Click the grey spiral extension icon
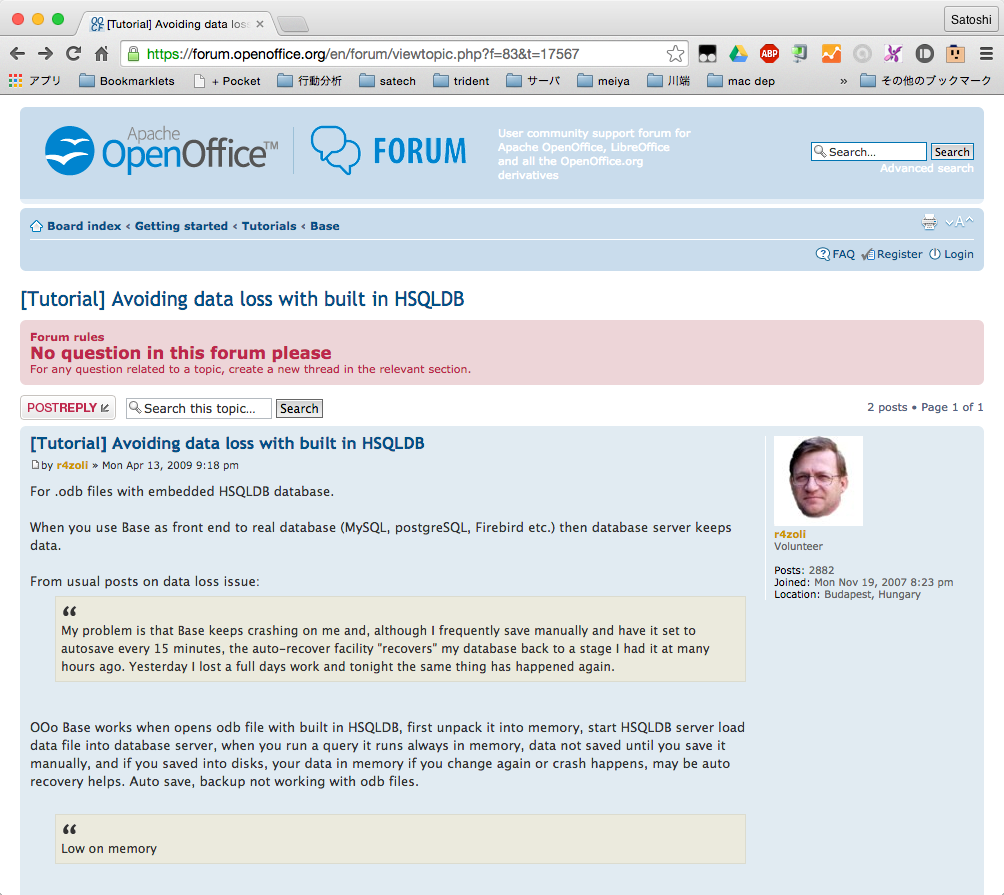This screenshot has height=895, width=1004. (x=862, y=54)
